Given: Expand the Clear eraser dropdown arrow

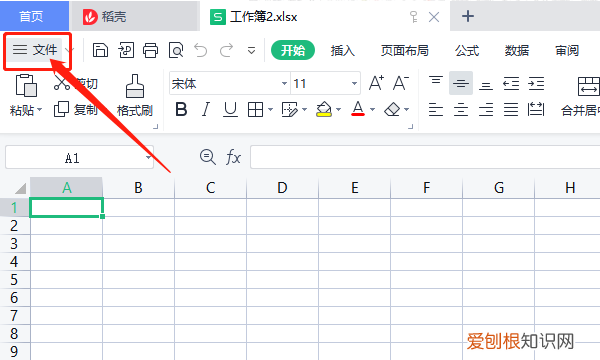Looking at the screenshot, I should 407,110.
